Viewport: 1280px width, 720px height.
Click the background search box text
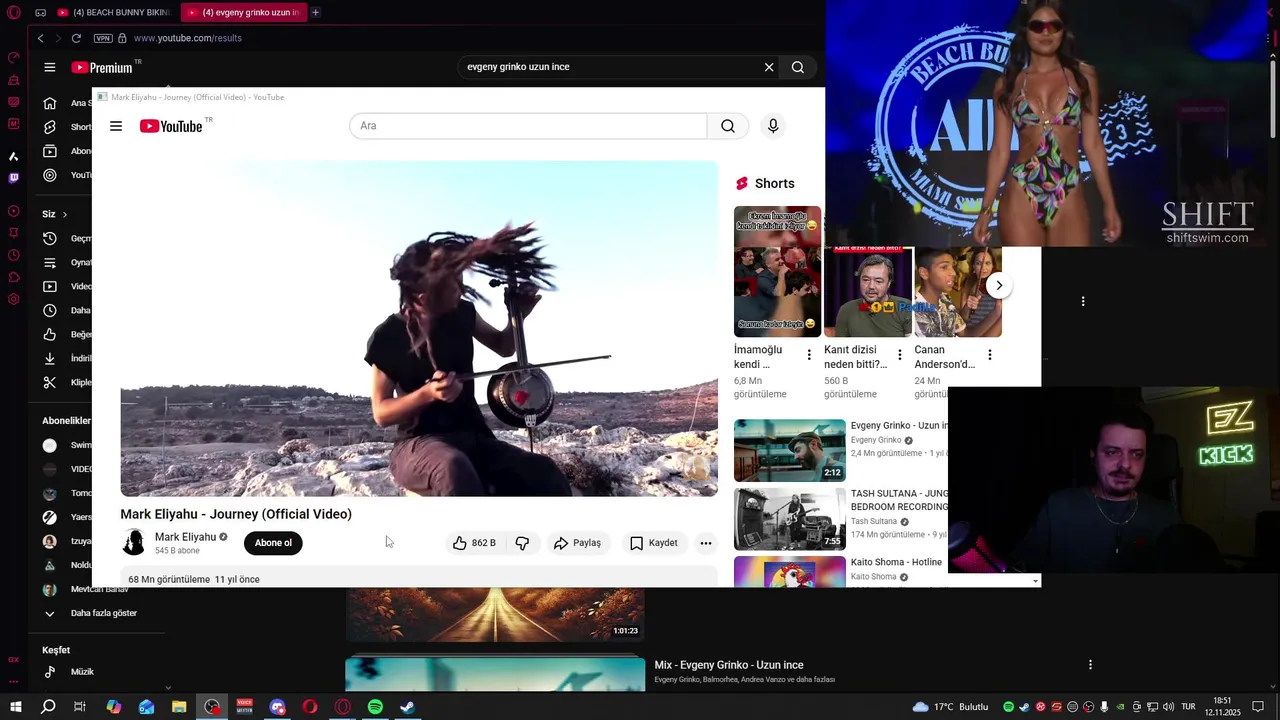(518, 67)
